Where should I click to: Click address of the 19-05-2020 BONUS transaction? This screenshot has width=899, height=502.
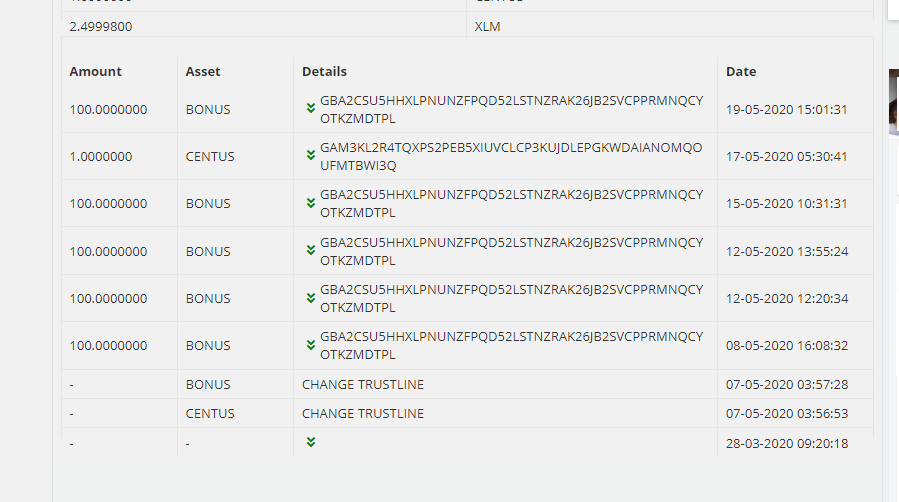pyautogui.click(x=510, y=109)
